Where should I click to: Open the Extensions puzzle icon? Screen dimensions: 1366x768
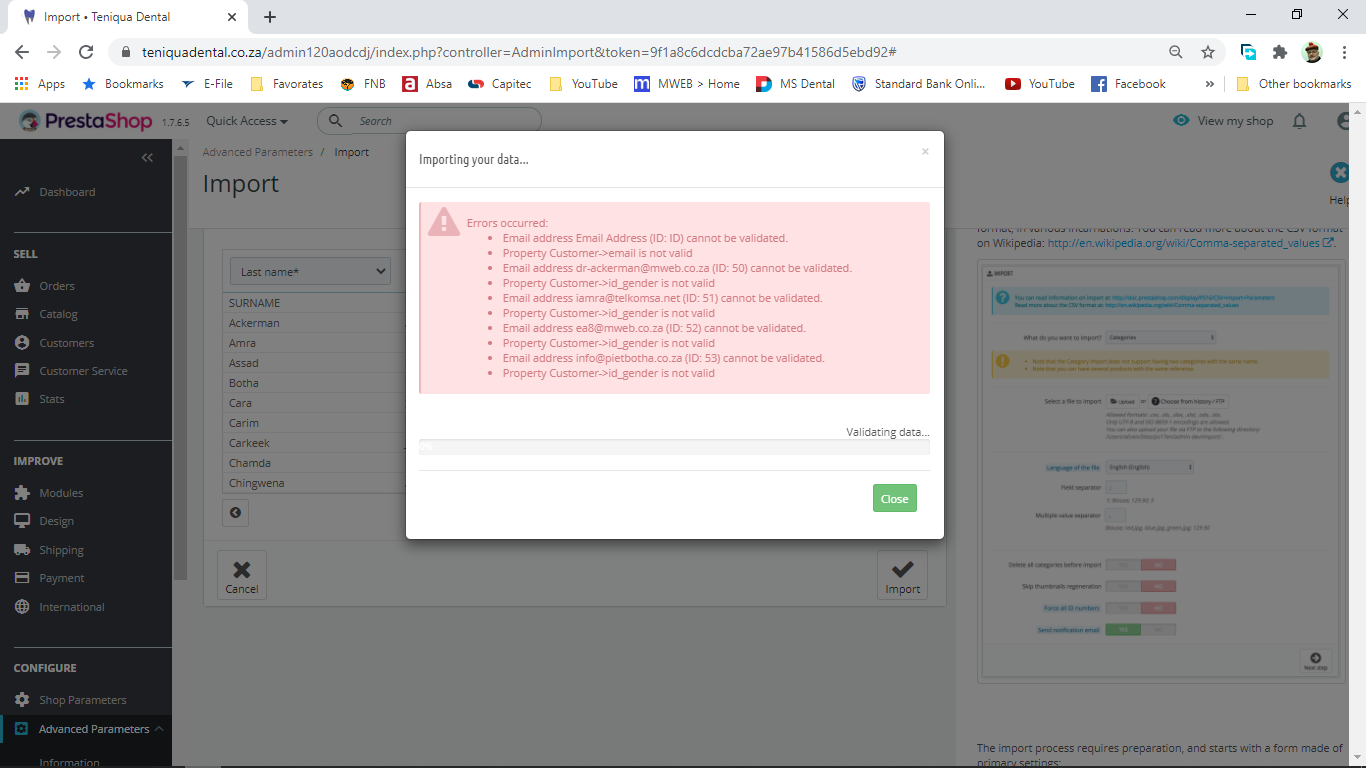[x=1280, y=52]
